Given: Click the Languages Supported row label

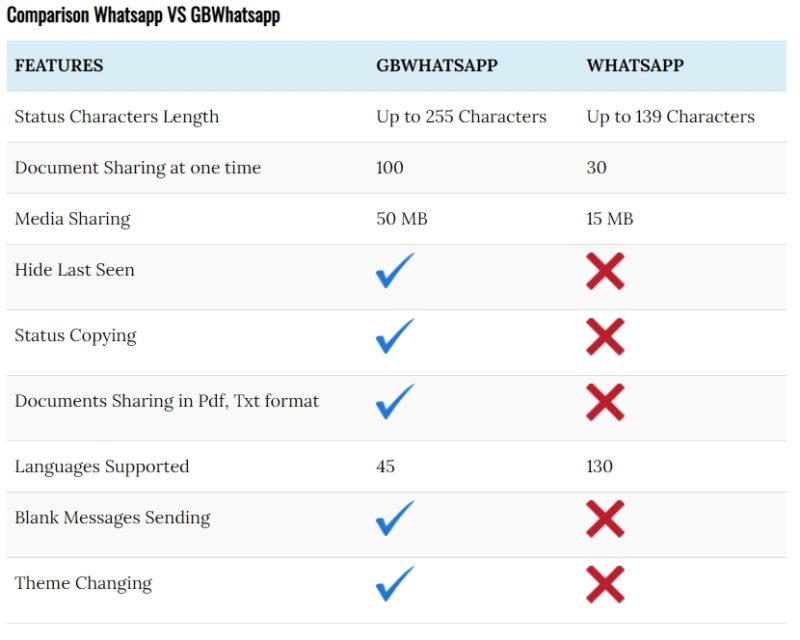Looking at the screenshot, I should click(101, 467).
